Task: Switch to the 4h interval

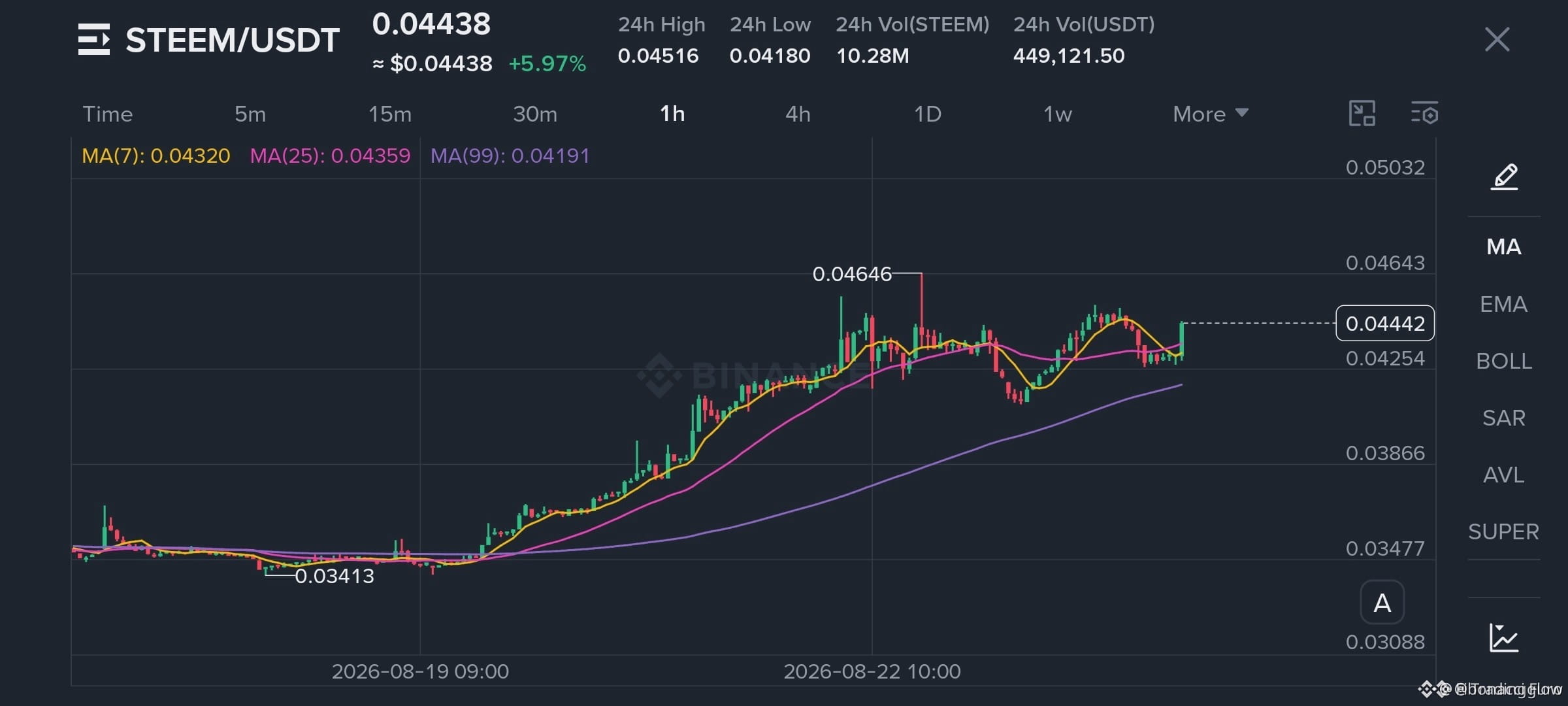Action: [798, 114]
